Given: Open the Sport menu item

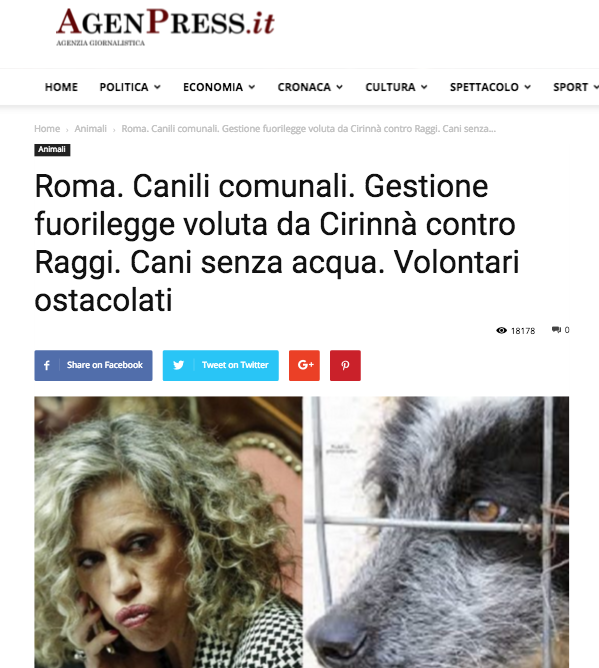Looking at the screenshot, I should click(570, 87).
